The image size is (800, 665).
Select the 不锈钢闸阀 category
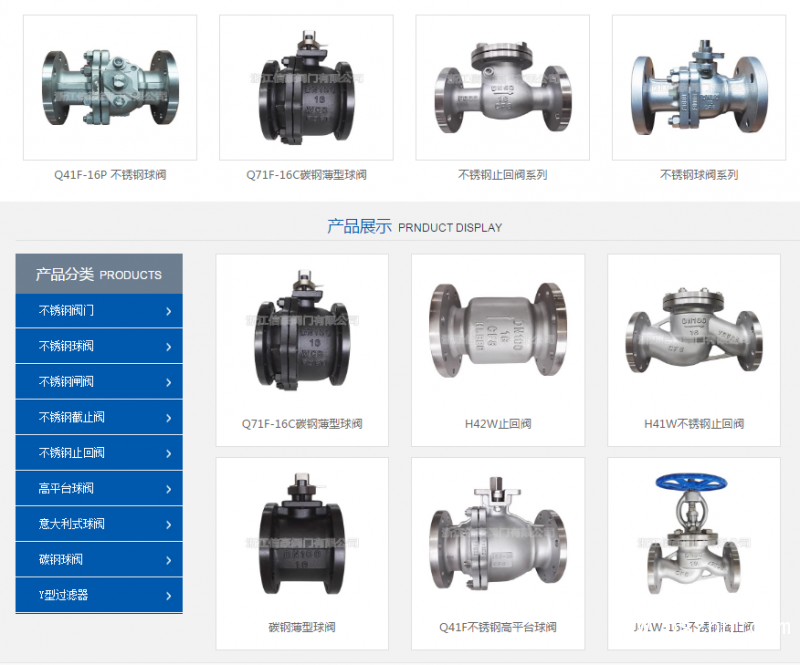point(66,382)
